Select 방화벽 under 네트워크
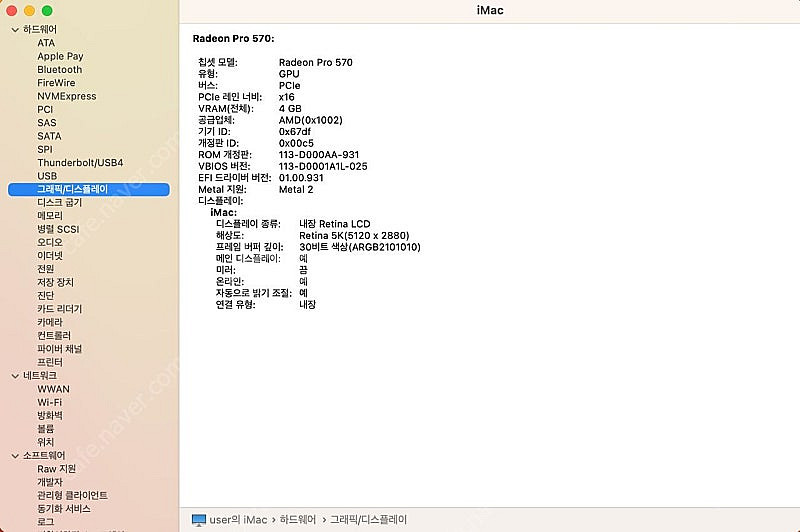This screenshot has height=532, width=800. coord(49,415)
